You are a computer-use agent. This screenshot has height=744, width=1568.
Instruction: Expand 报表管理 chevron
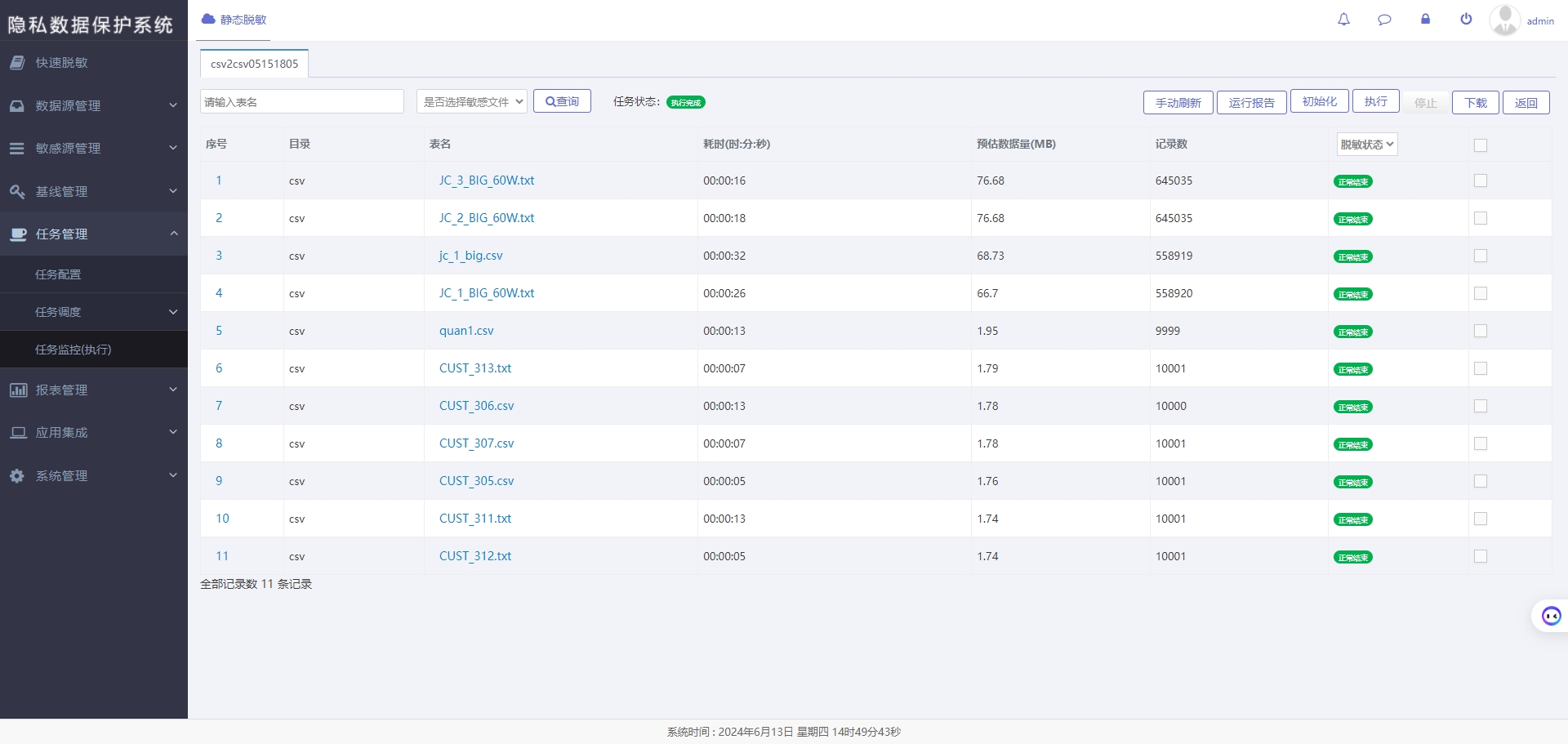172,389
